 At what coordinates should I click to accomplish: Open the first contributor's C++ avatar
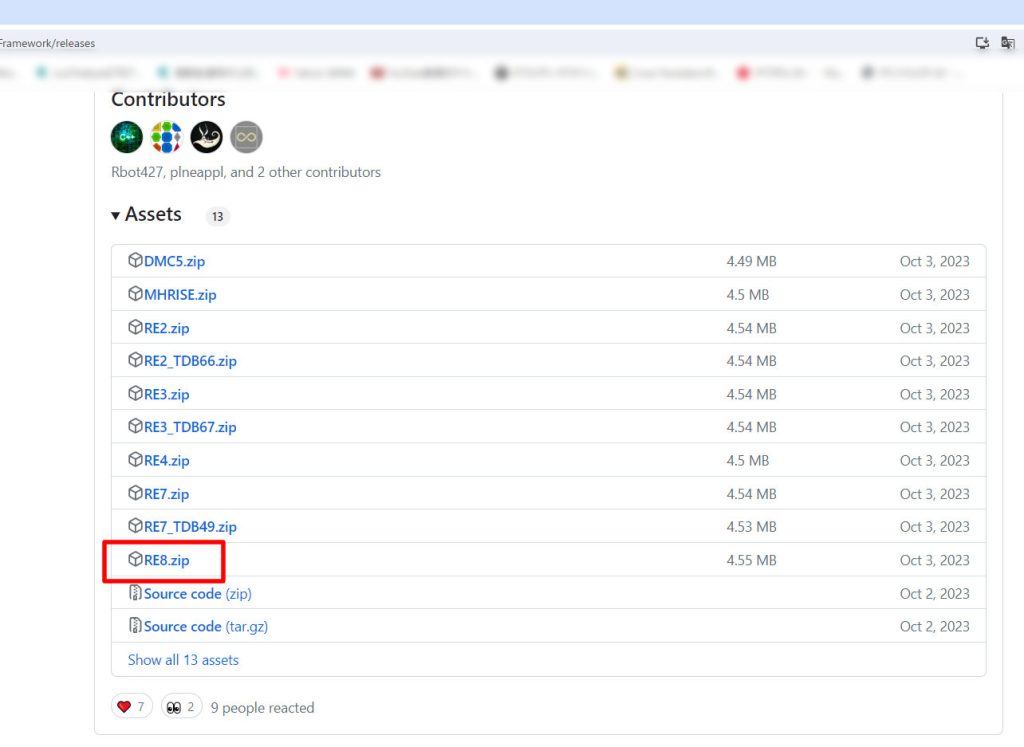[127, 137]
